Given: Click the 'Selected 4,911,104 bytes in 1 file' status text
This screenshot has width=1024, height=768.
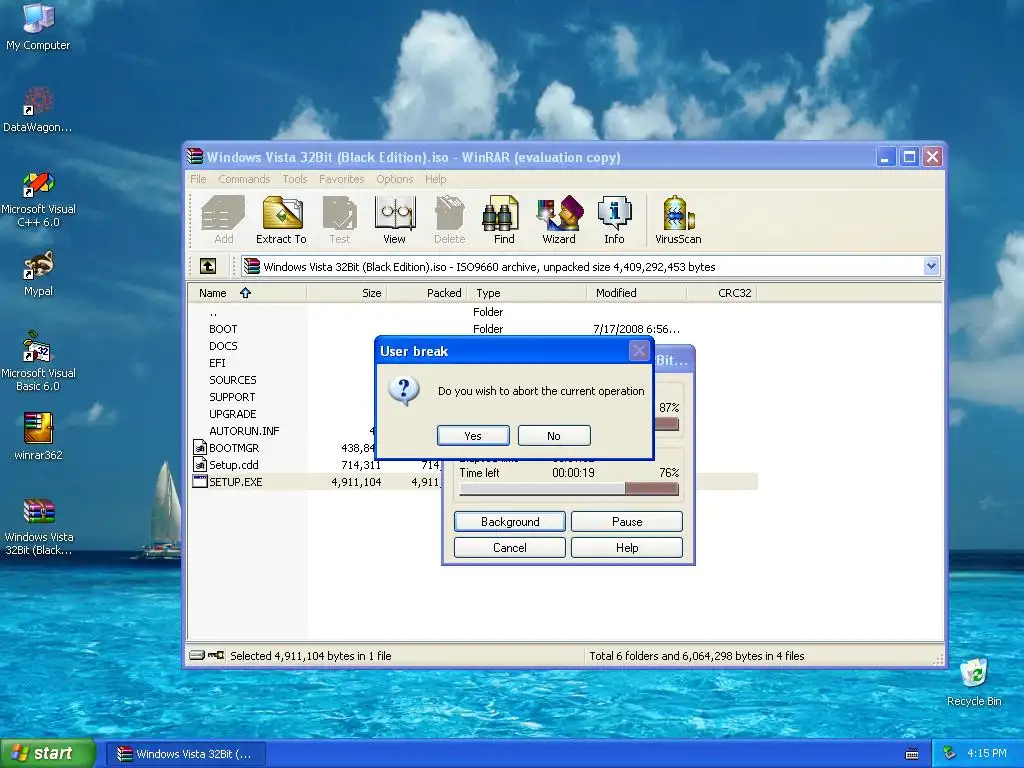Looking at the screenshot, I should click(x=311, y=656).
